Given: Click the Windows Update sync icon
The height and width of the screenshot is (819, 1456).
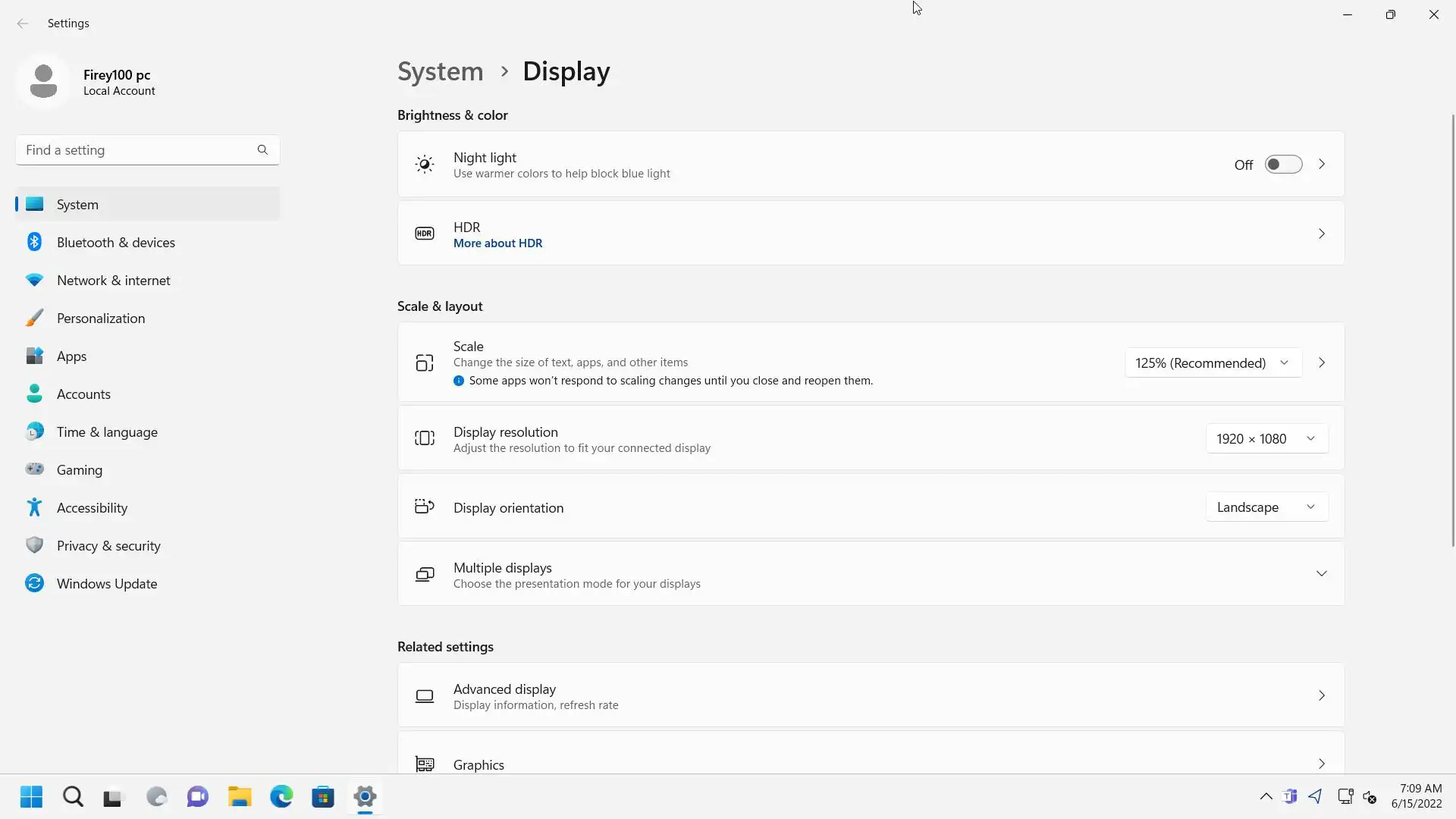Looking at the screenshot, I should 34,583.
